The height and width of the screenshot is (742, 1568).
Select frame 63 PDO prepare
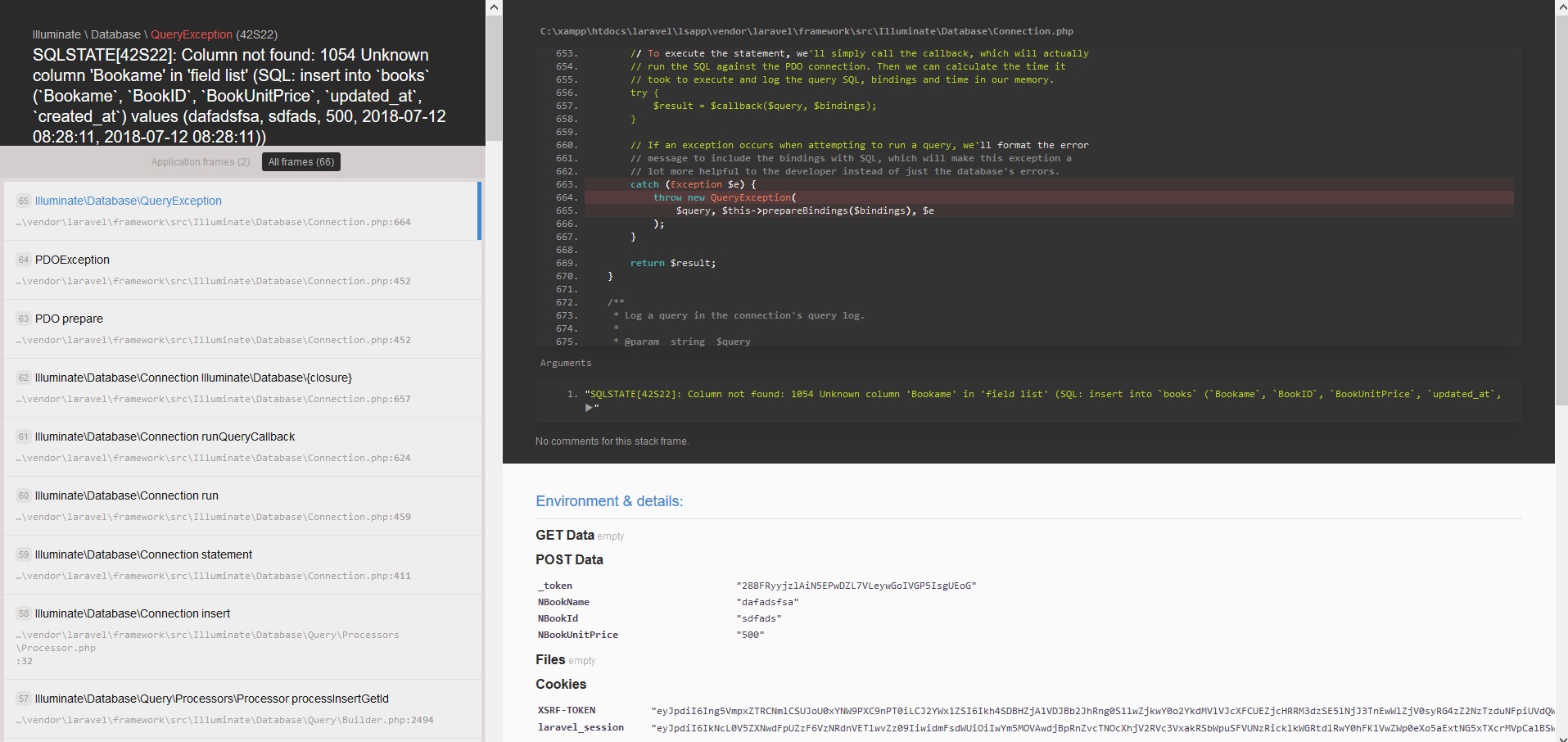tap(242, 329)
